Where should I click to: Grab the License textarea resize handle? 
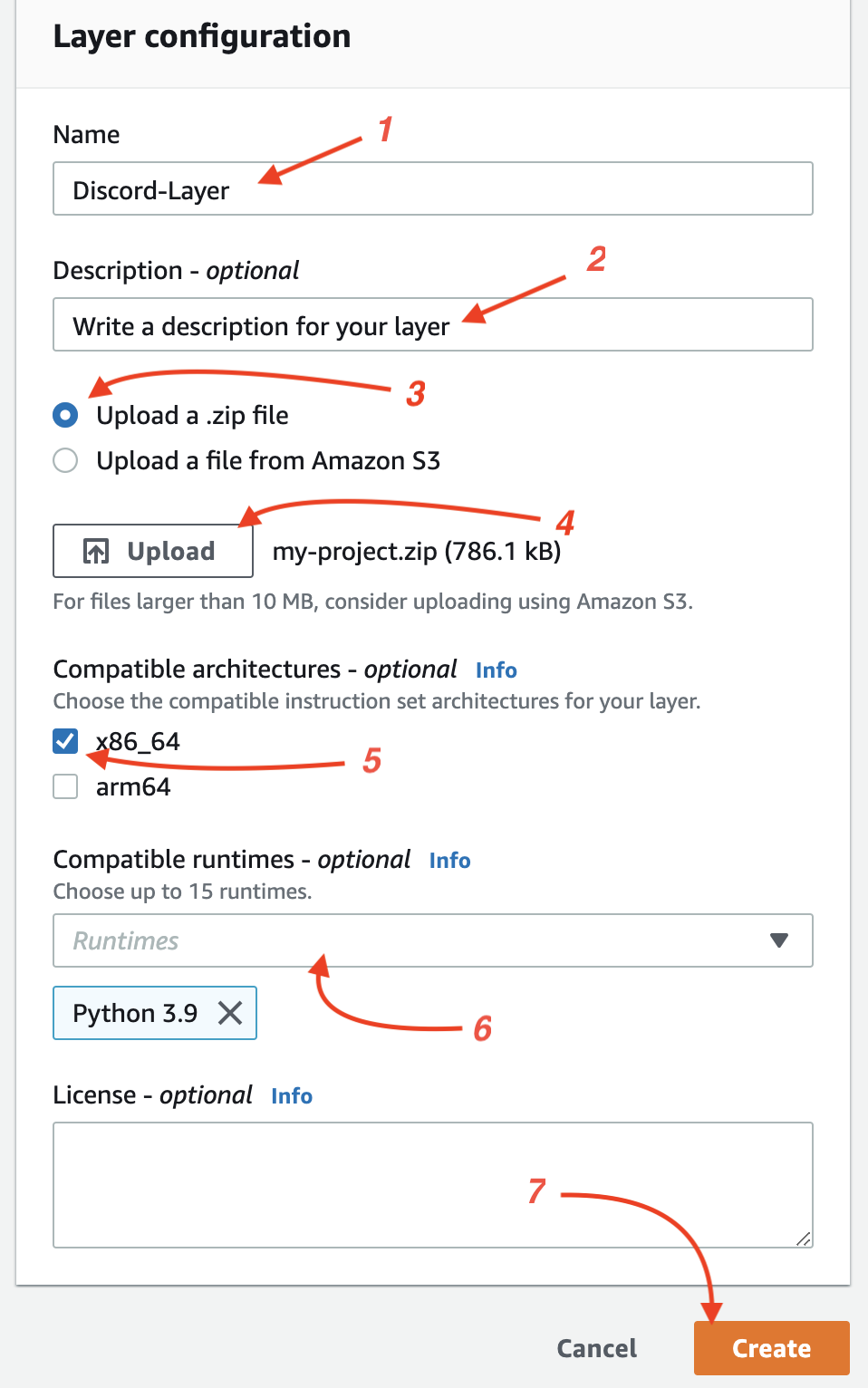pyautogui.click(x=804, y=1239)
